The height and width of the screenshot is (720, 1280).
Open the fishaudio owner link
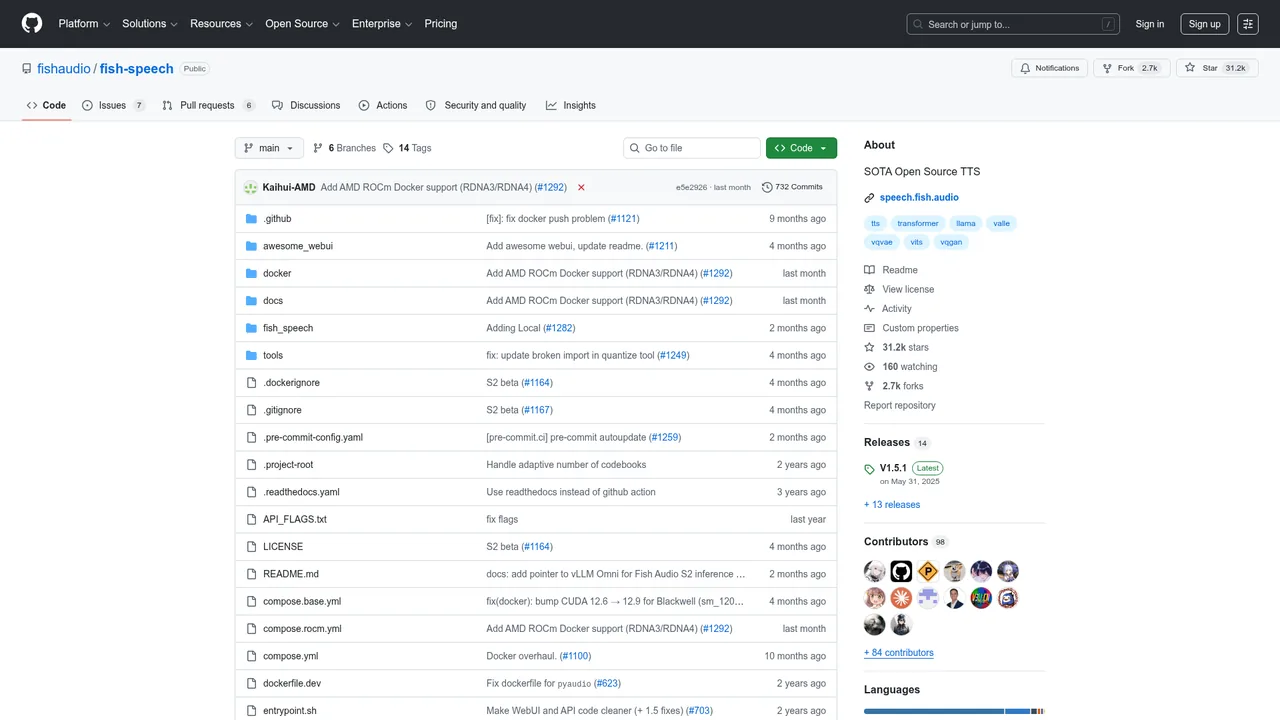[x=64, y=69]
